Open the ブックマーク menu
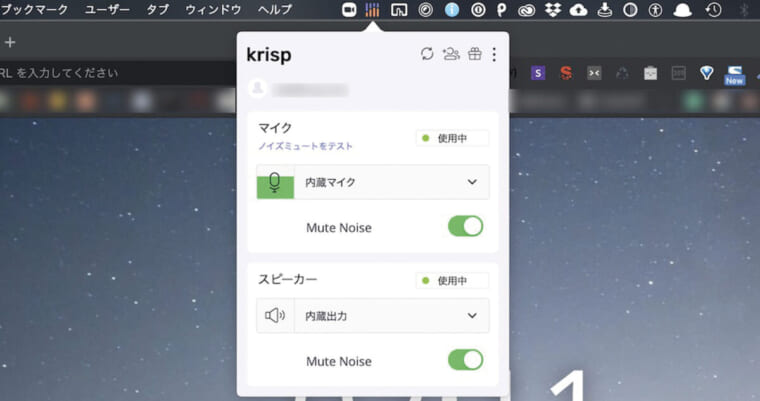Image resolution: width=760 pixels, height=401 pixels. 34,9
